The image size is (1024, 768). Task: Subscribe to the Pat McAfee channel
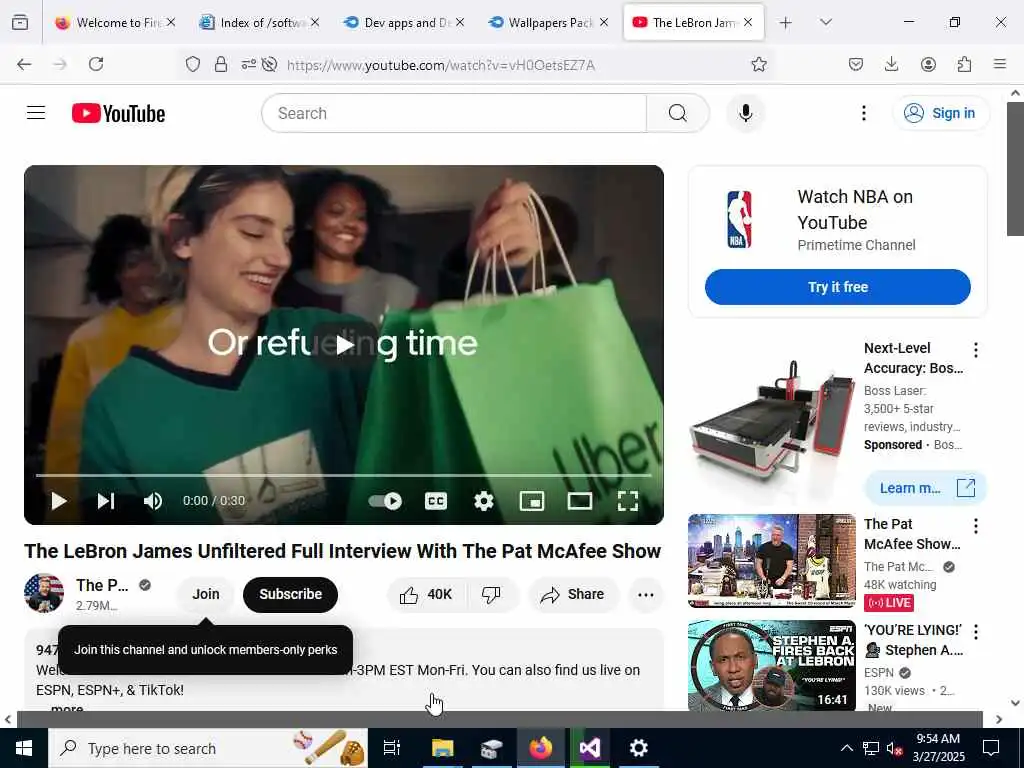pos(291,594)
